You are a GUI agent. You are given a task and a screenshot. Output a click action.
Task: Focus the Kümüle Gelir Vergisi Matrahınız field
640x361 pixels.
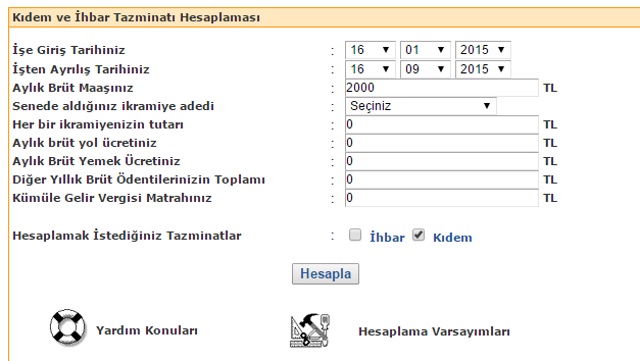442,198
